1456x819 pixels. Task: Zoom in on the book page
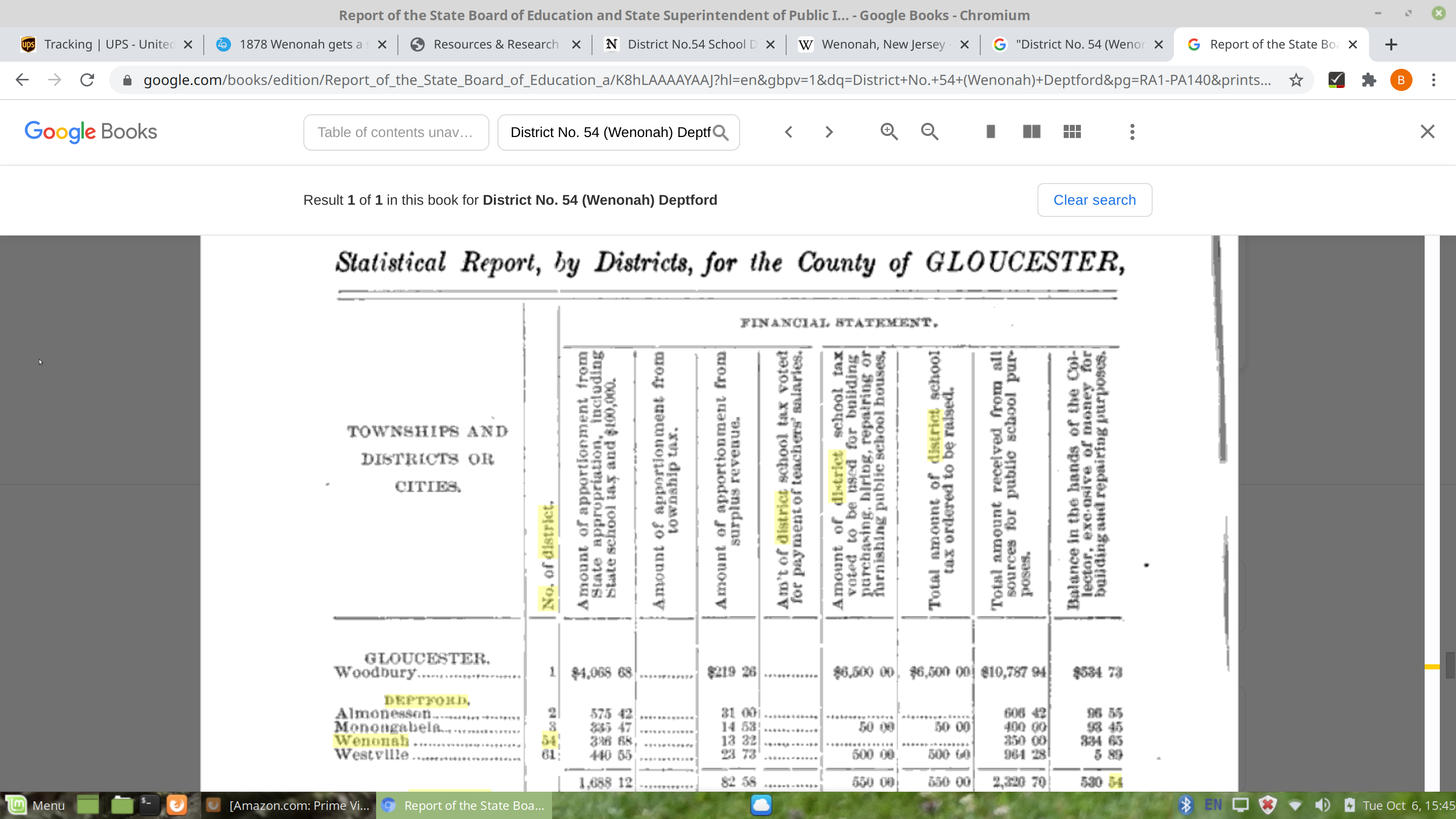click(x=889, y=131)
